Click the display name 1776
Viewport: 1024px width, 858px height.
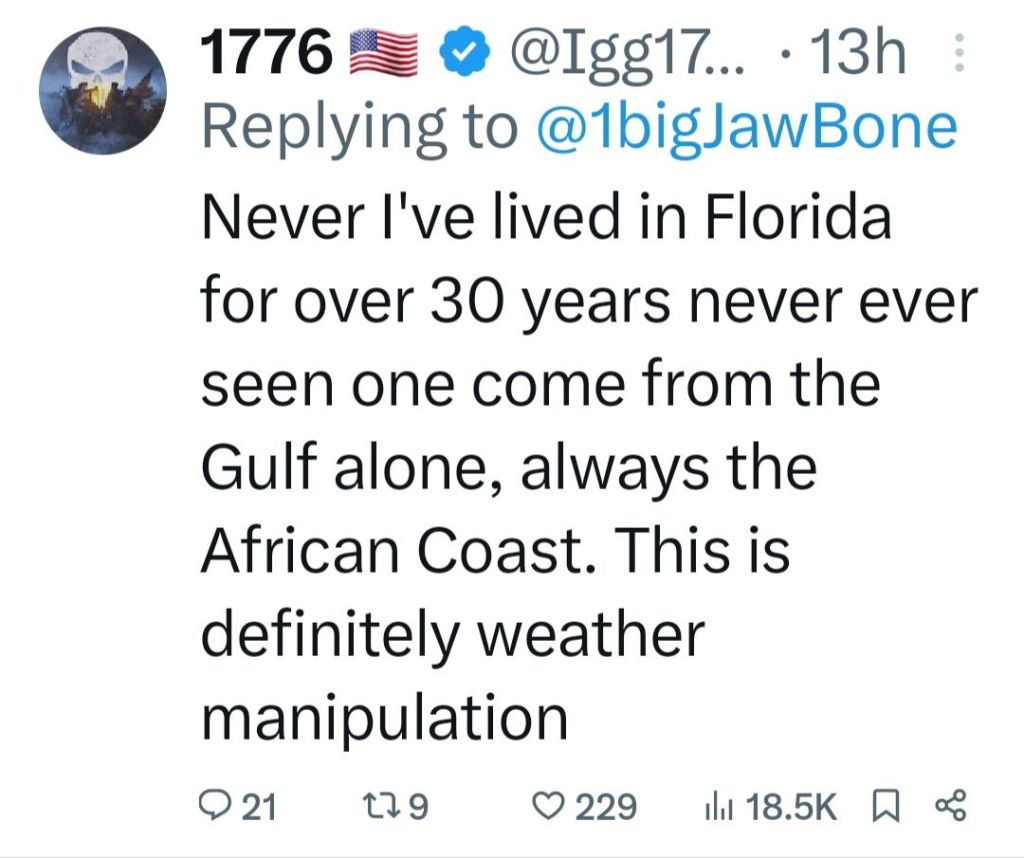click(x=267, y=55)
